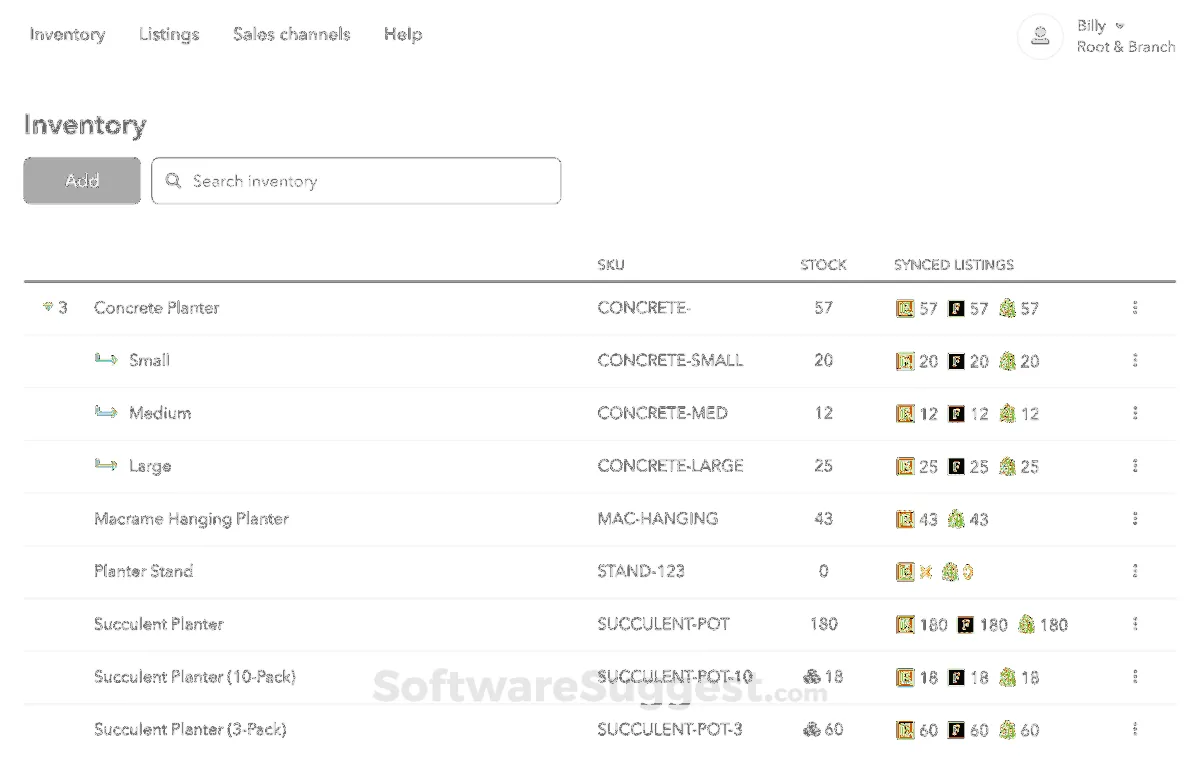1200x768 pixels.
Task: Collapse the Concrete Planter variants
Action: [x=48, y=308]
